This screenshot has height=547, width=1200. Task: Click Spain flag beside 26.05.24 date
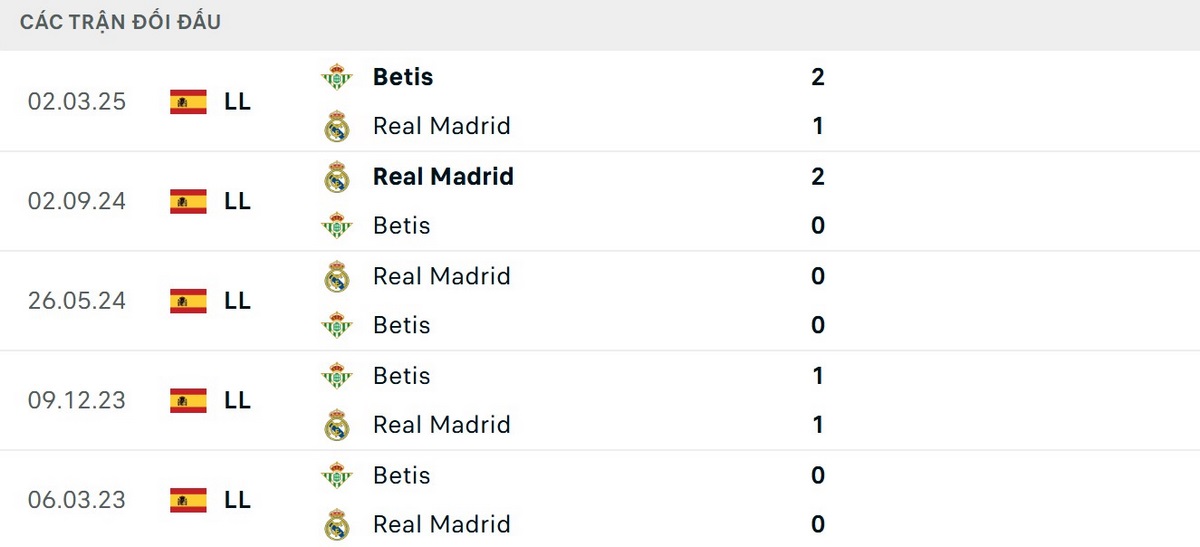click(x=188, y=300)
